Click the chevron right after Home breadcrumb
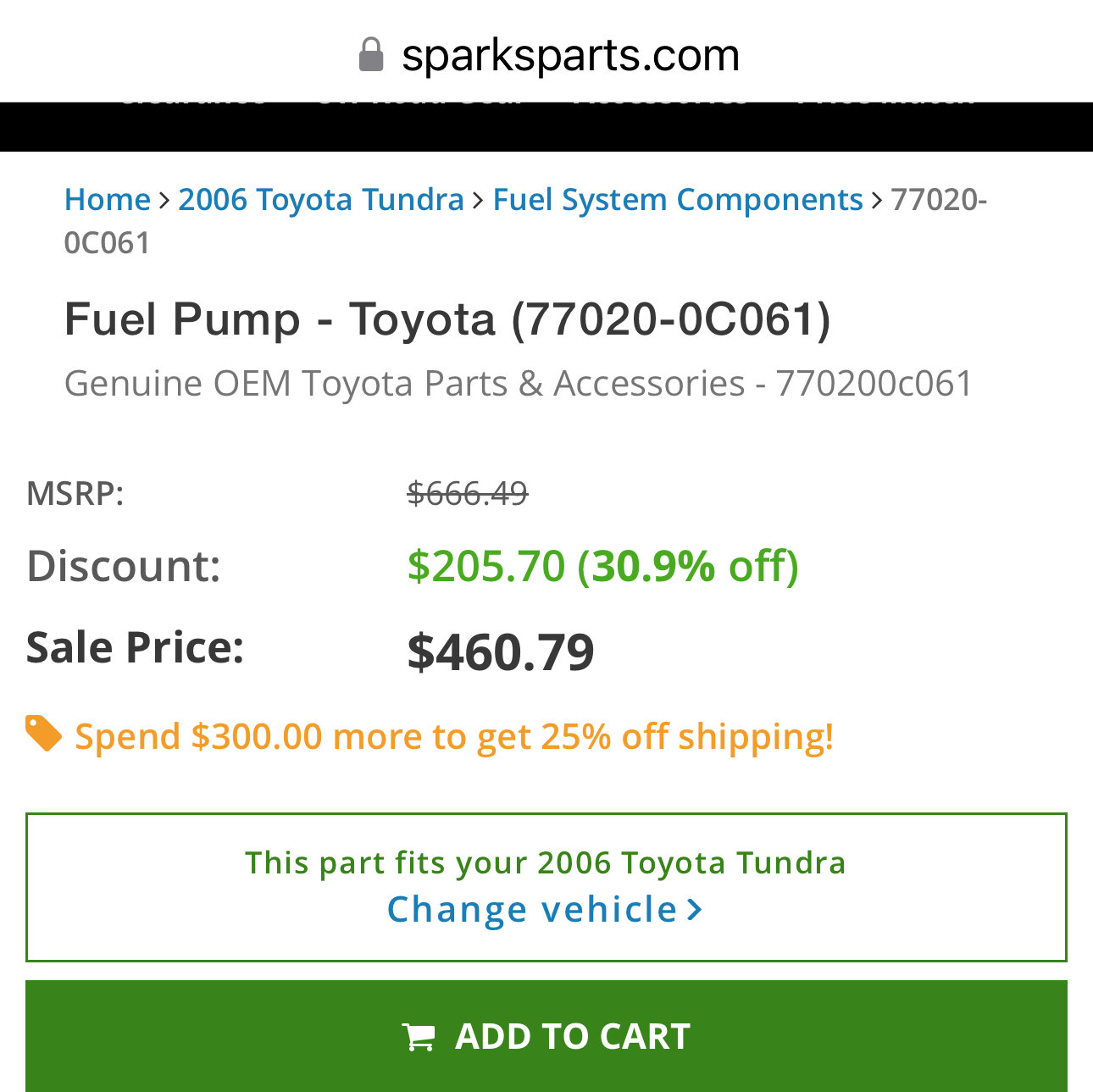This screenshot has height=1092, width=1093. 164,200
